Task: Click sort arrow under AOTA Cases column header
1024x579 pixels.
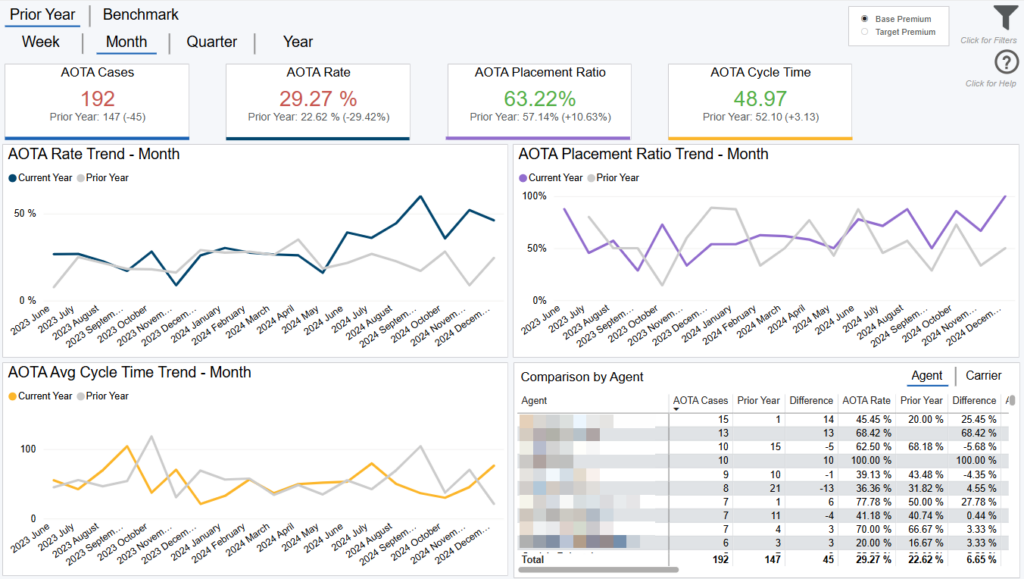Action: (677, 410)
